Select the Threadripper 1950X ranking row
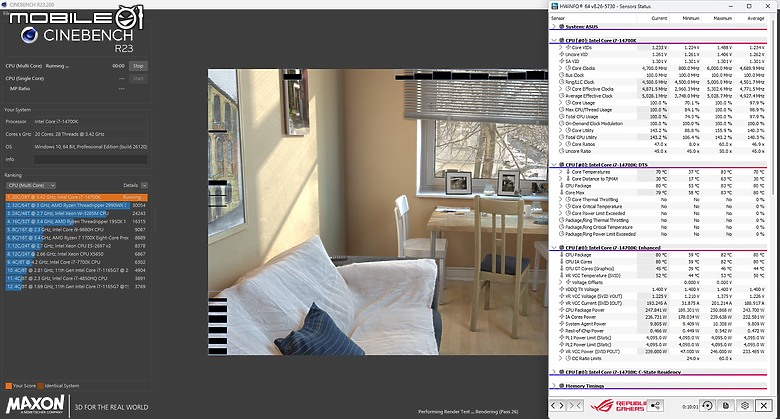The height and width of the screenshot is (419, 780). (76, 221)
